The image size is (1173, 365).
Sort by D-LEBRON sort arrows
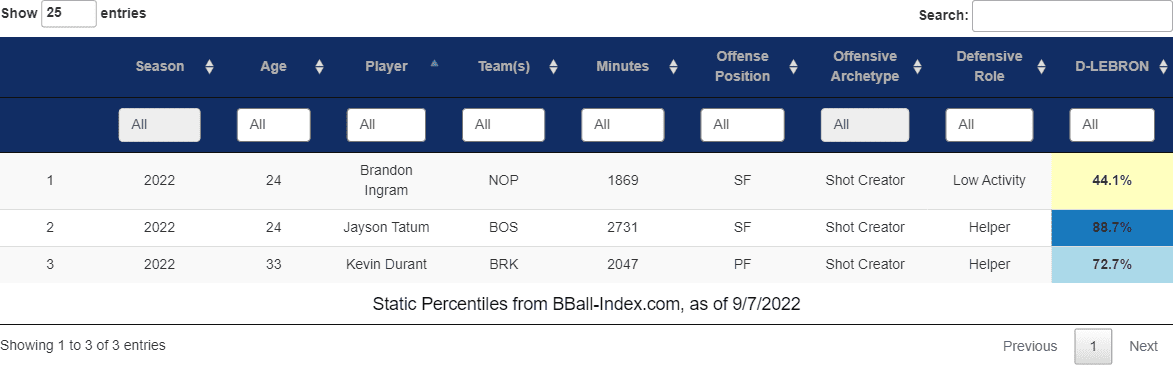click(1163, 67)
